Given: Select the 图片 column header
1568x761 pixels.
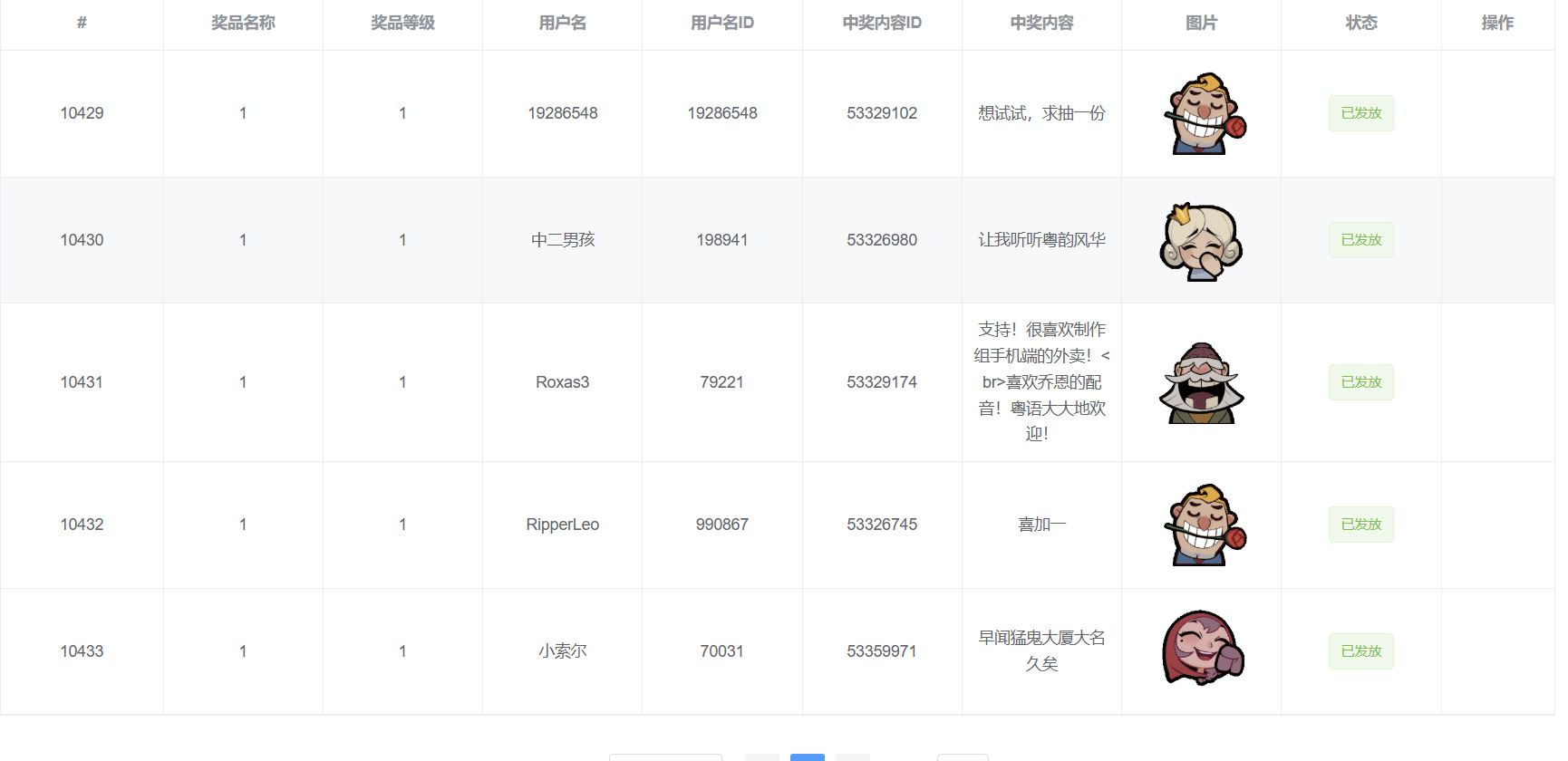Looking at the screenshot, I should coord(1201,23).
